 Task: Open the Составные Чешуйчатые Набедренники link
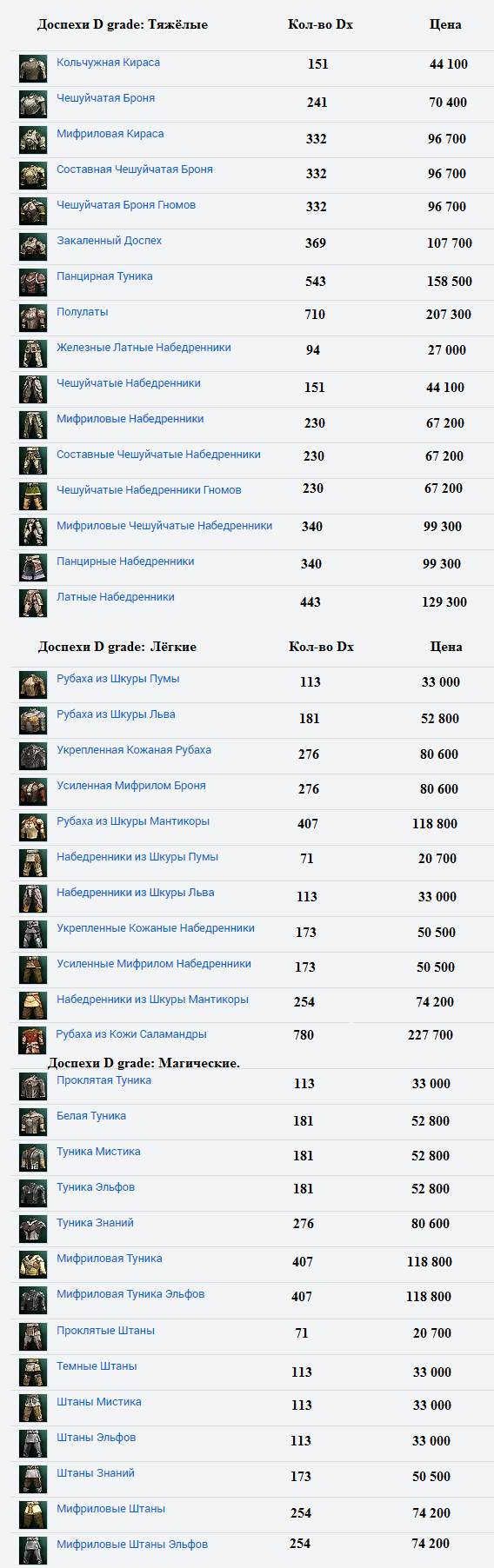(x=158, y=455)
